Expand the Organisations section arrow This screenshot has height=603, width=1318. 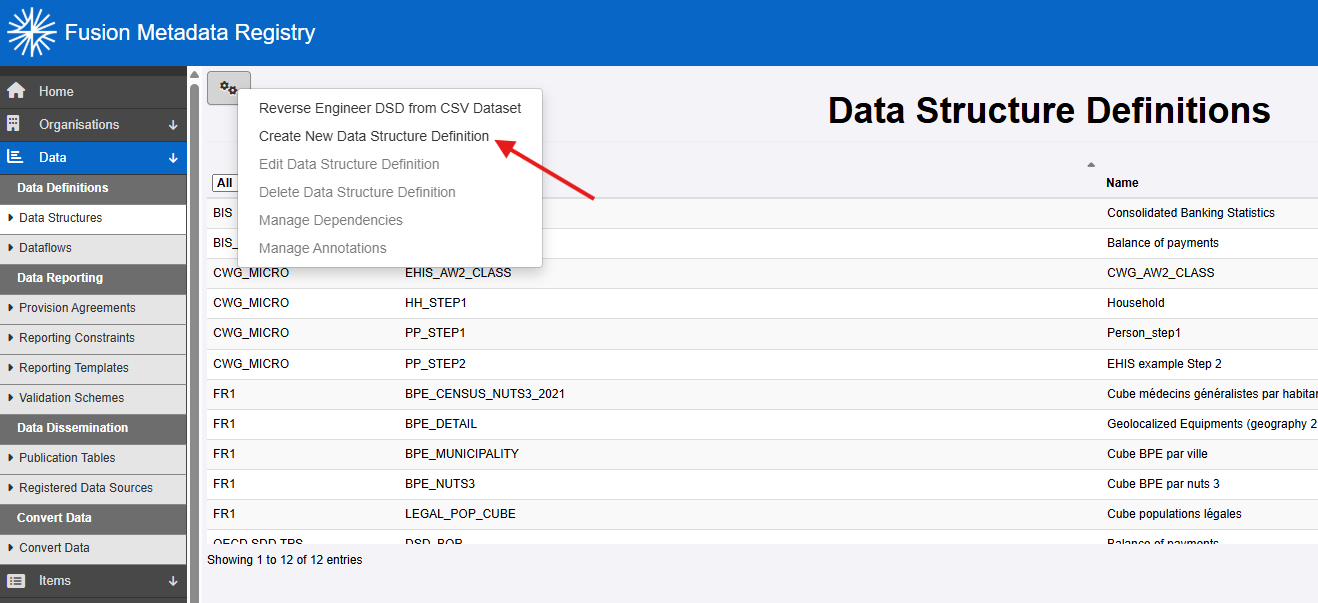pos(173,125)
